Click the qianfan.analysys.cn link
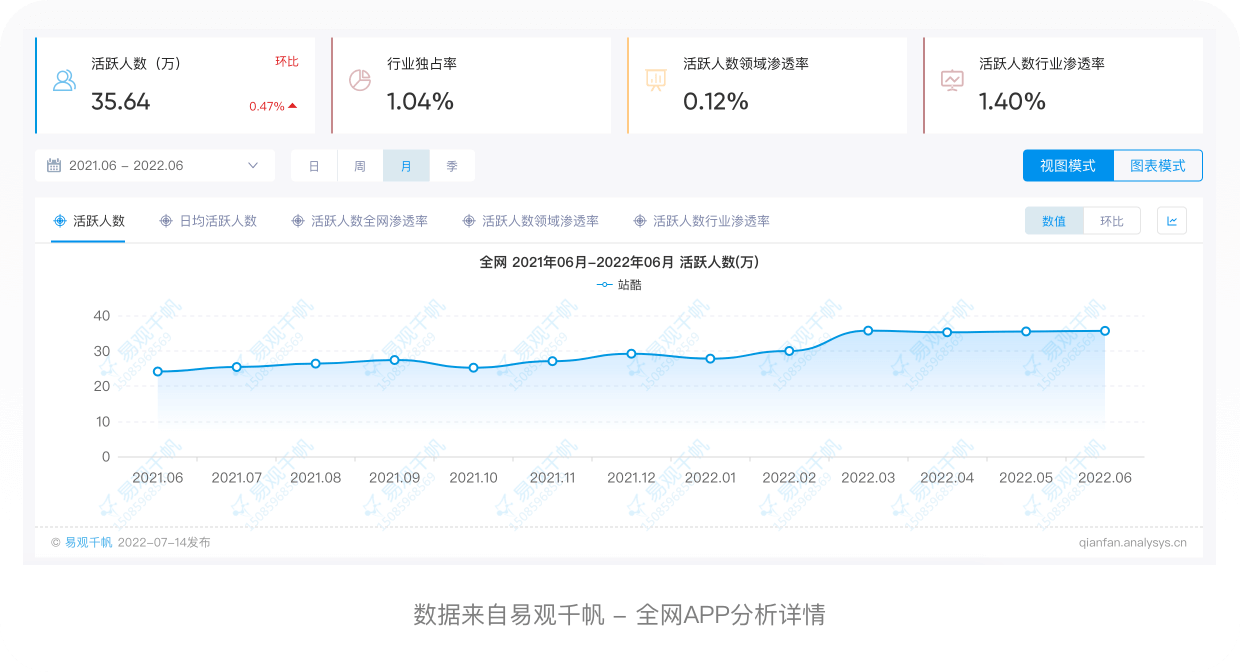Viewport: 1240px width, 672px height. pyautogui.click(x=1133, y=543)
